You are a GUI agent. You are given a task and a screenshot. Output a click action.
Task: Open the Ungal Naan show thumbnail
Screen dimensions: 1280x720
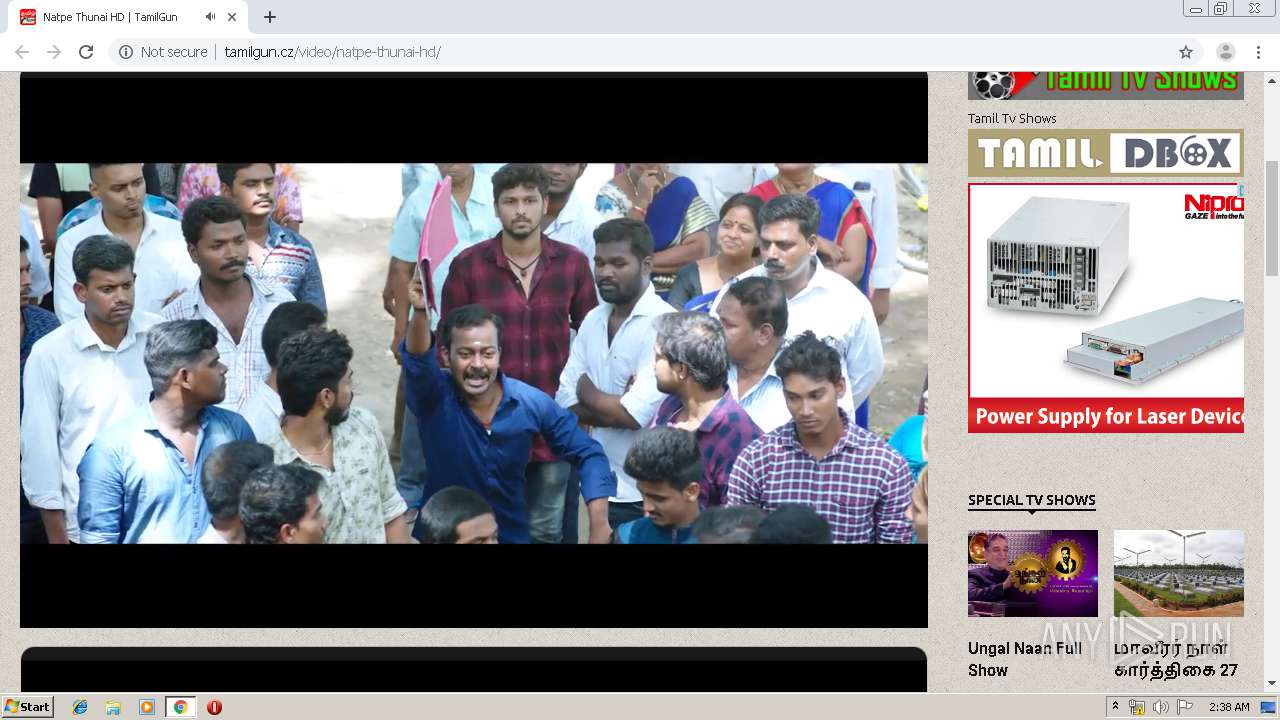tap(1033, 573)
